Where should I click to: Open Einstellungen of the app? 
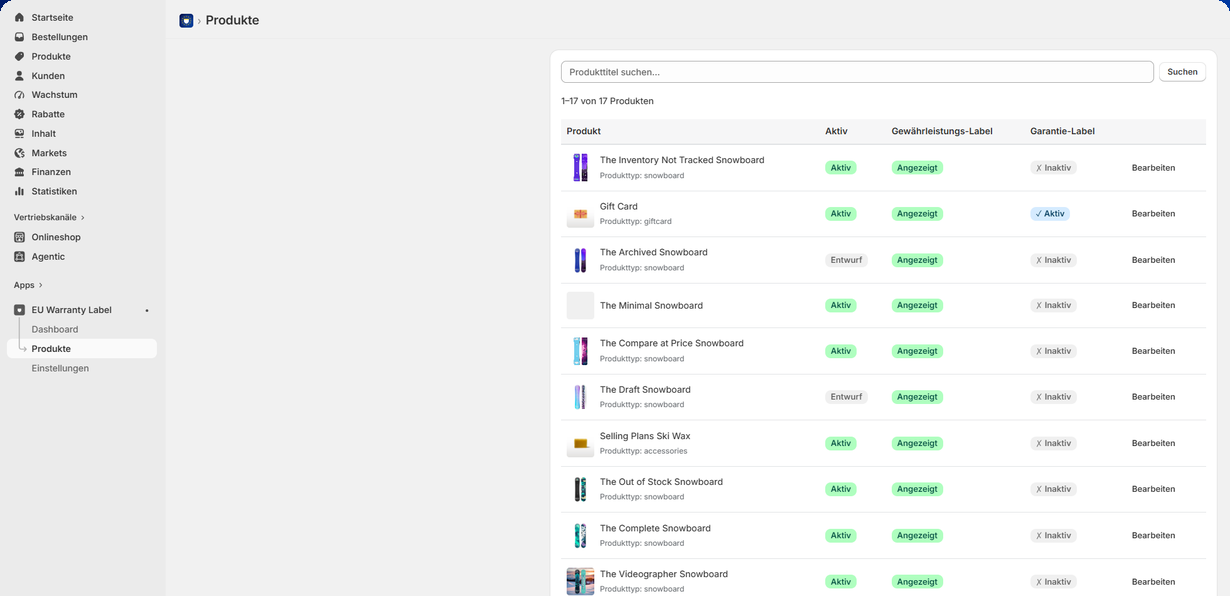[60, 368]
